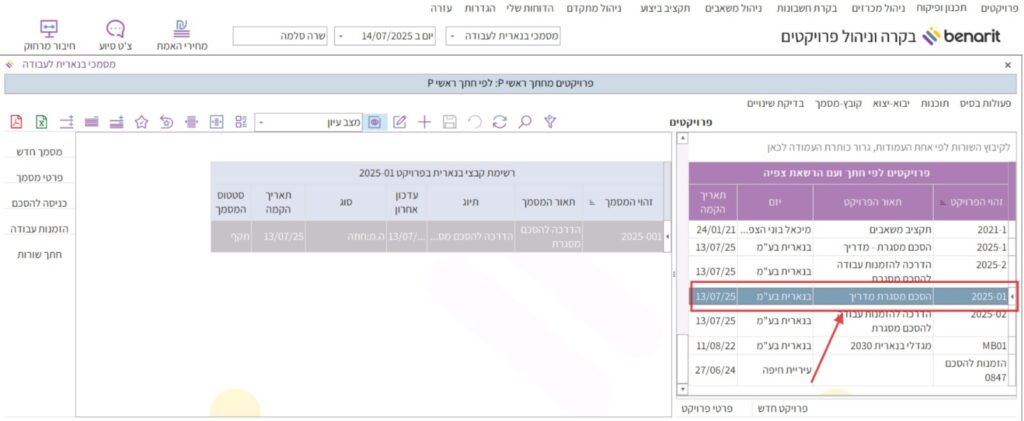Click the refresh arrows icon
Screen dimensions: 1024x421
(x=499, y=122)
